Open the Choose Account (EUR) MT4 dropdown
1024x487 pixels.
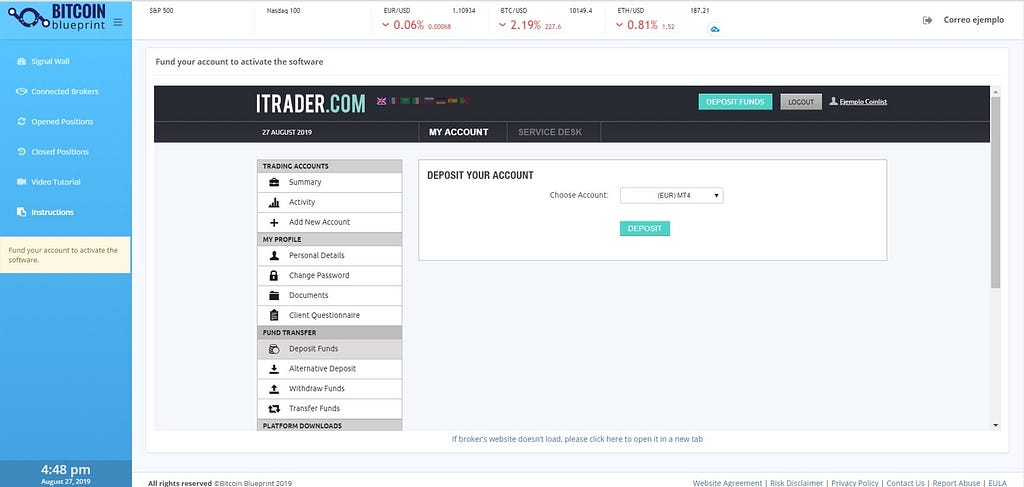click(671, 195)
